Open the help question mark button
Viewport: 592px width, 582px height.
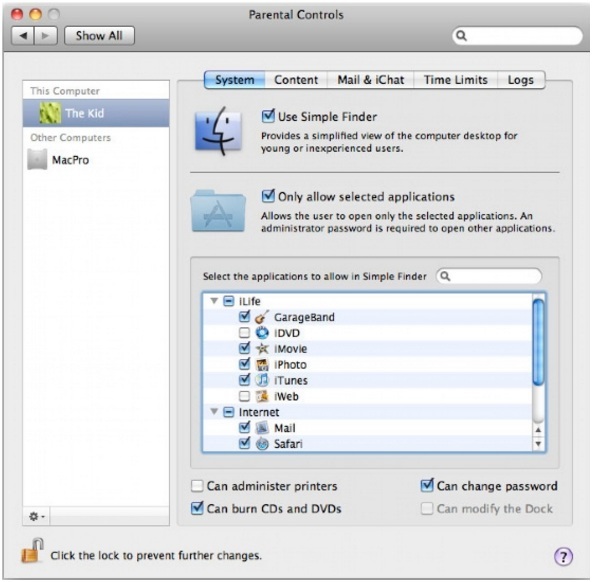point(563,556)
